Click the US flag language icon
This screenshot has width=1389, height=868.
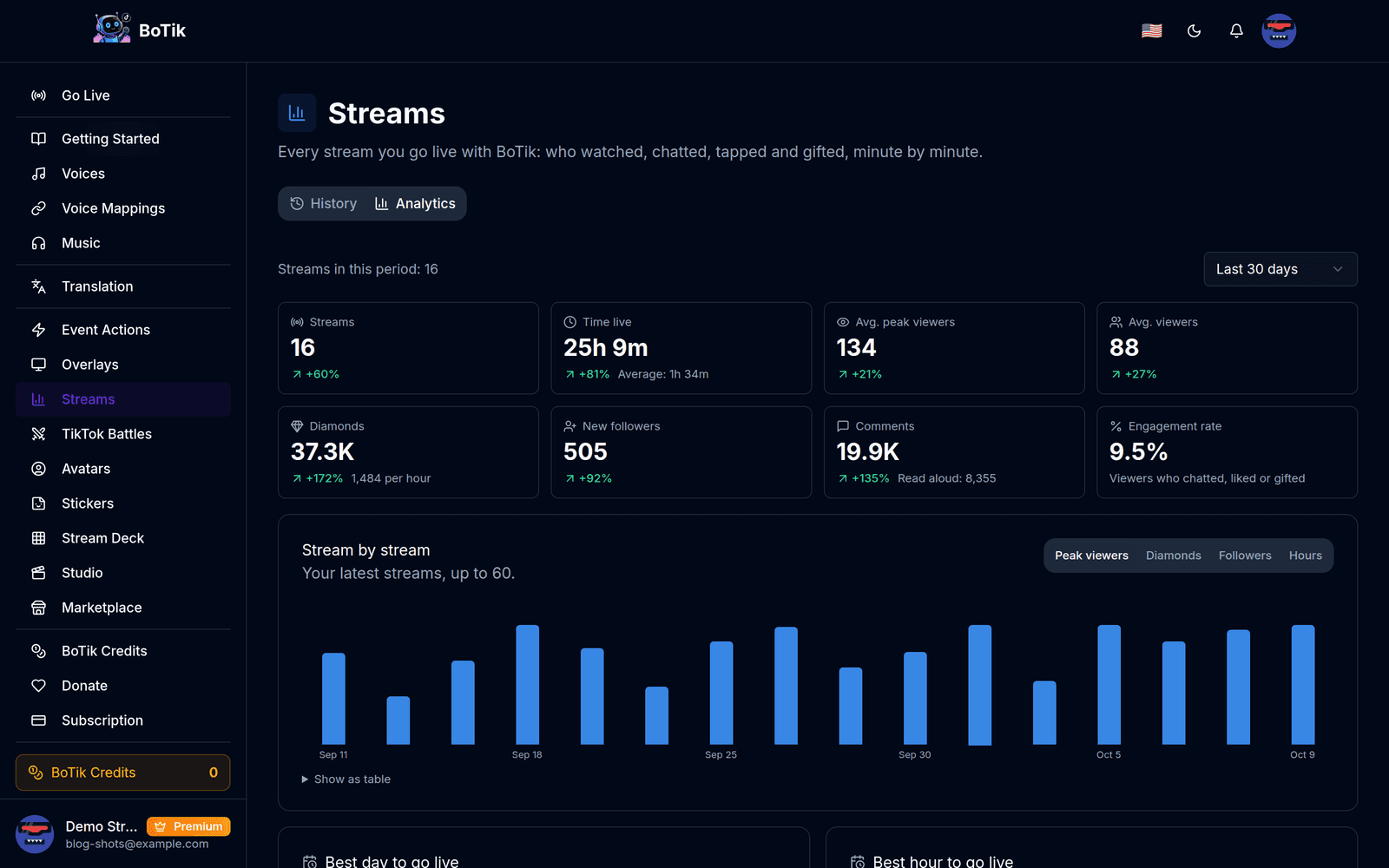(1152, 31)
